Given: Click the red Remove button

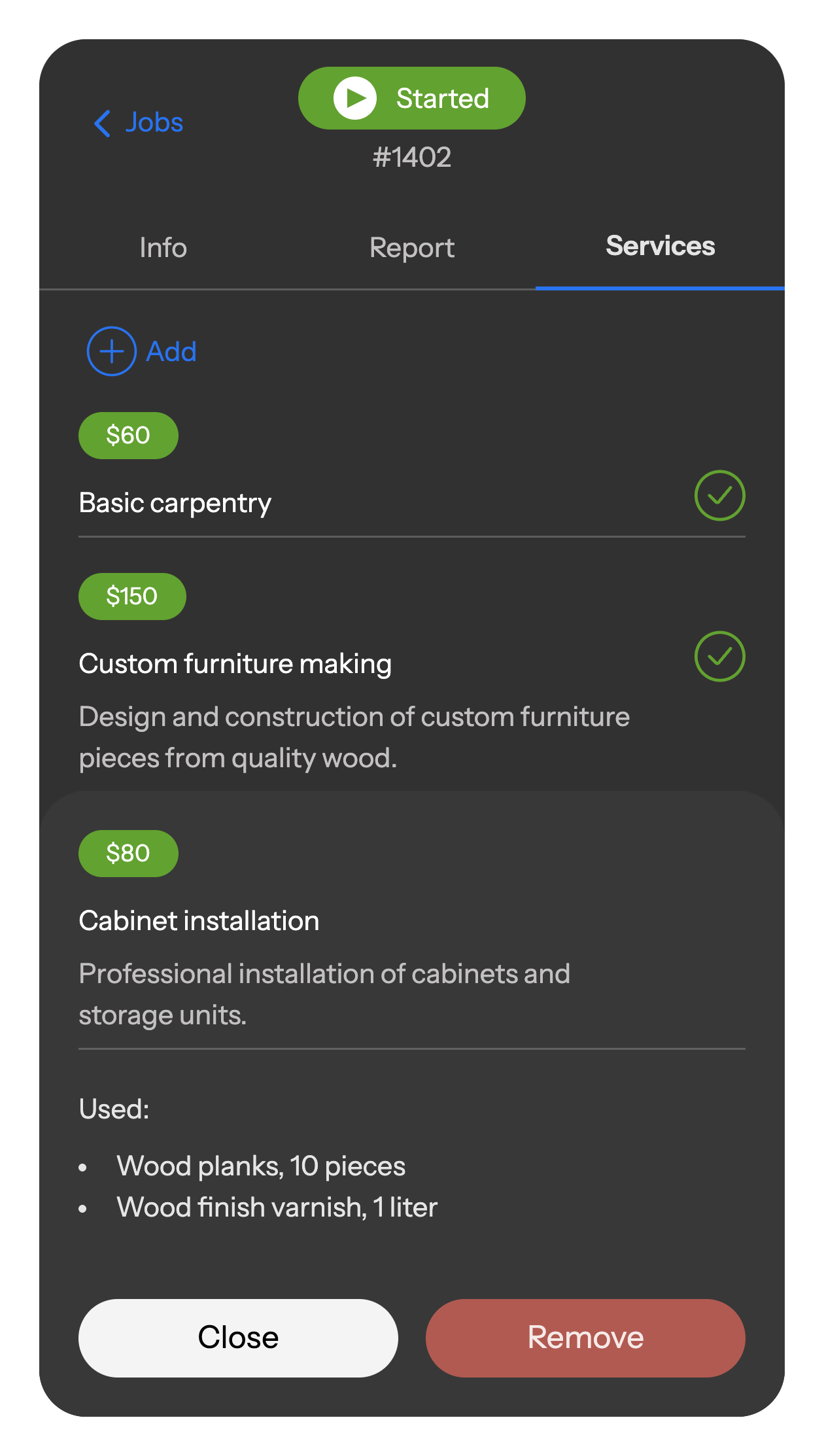Looking at the screenshot, I should point(585,1338).
